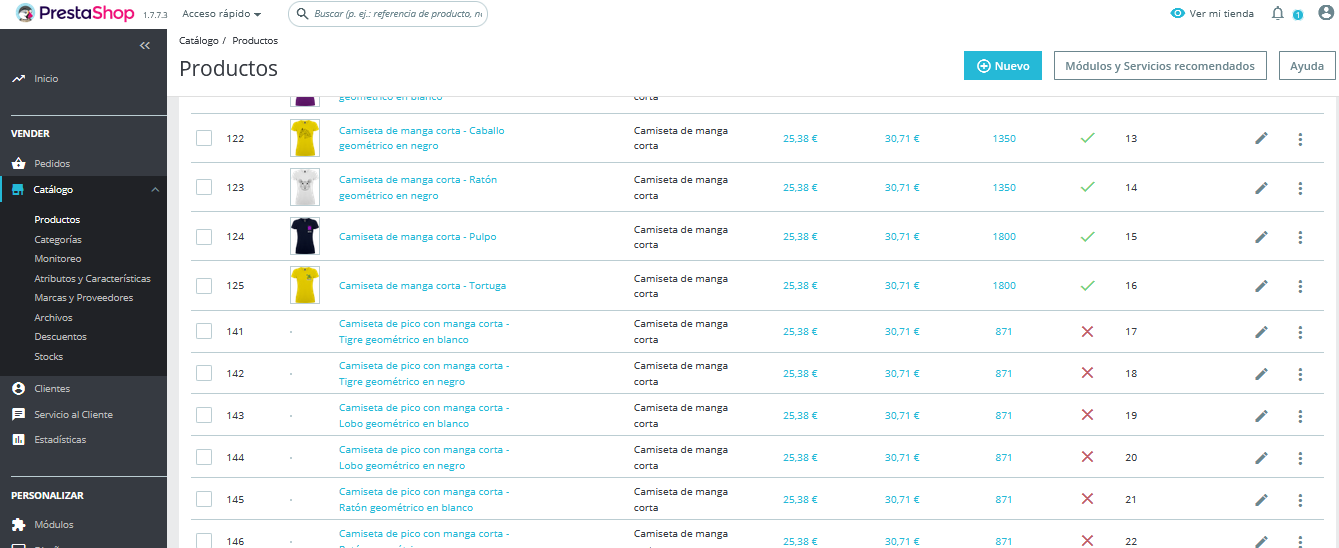The width and height of the screenshot is (1339, 548).
Task: Select checkbox for product 123
Action: (x=204, y=187)
